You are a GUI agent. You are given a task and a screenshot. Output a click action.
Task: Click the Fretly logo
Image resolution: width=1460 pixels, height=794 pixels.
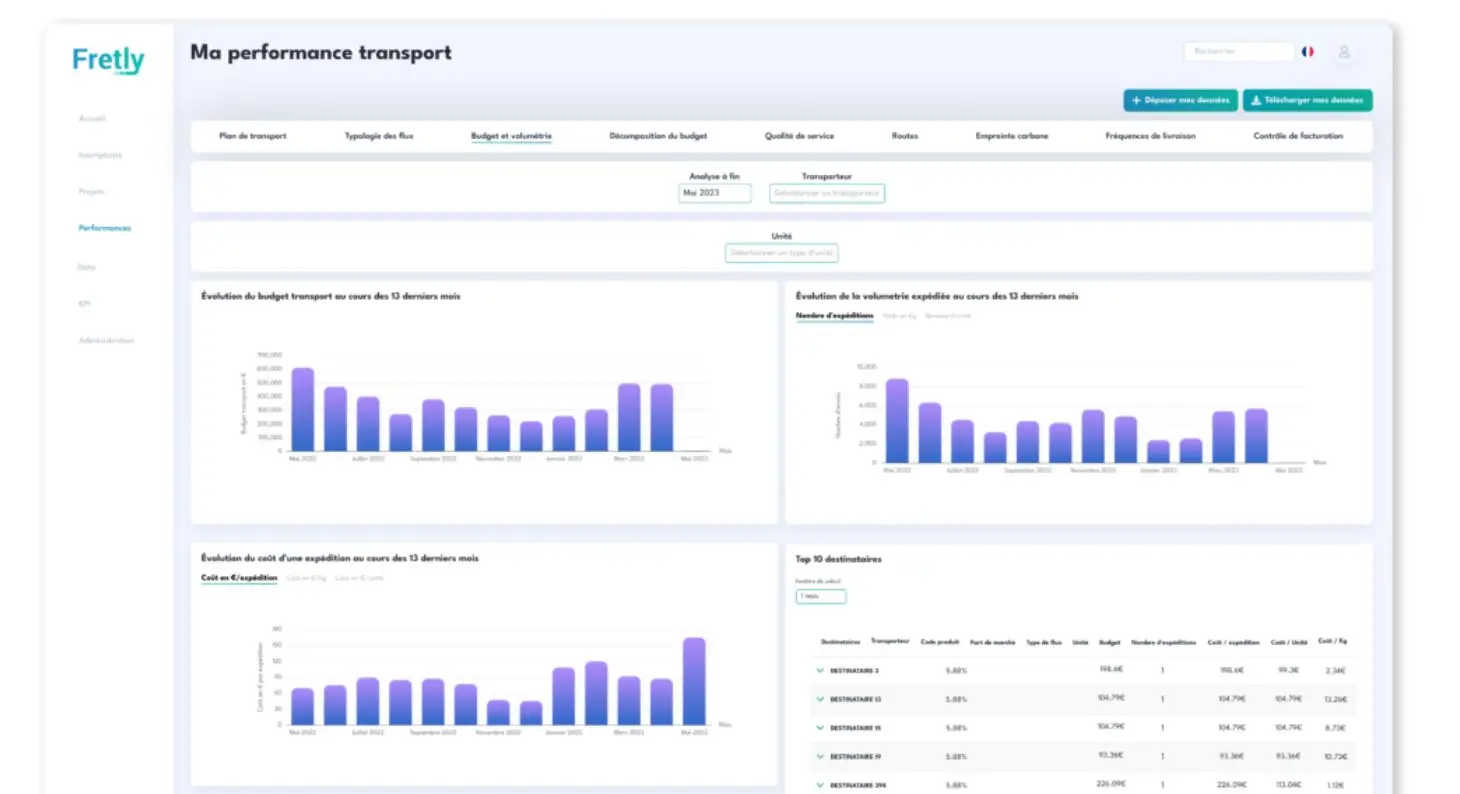[108, 61]
